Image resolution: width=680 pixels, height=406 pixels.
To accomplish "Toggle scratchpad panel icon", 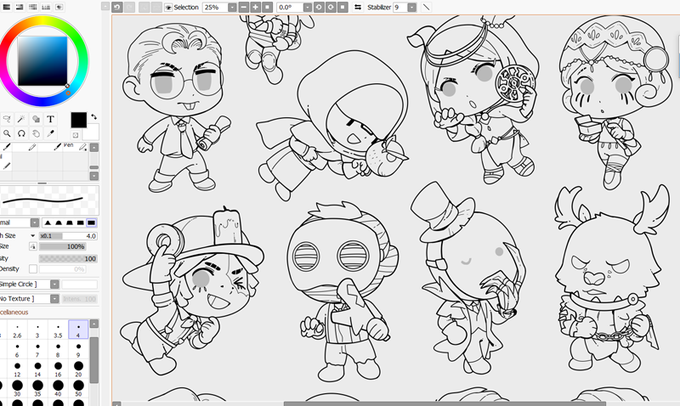I will [59, 7].
